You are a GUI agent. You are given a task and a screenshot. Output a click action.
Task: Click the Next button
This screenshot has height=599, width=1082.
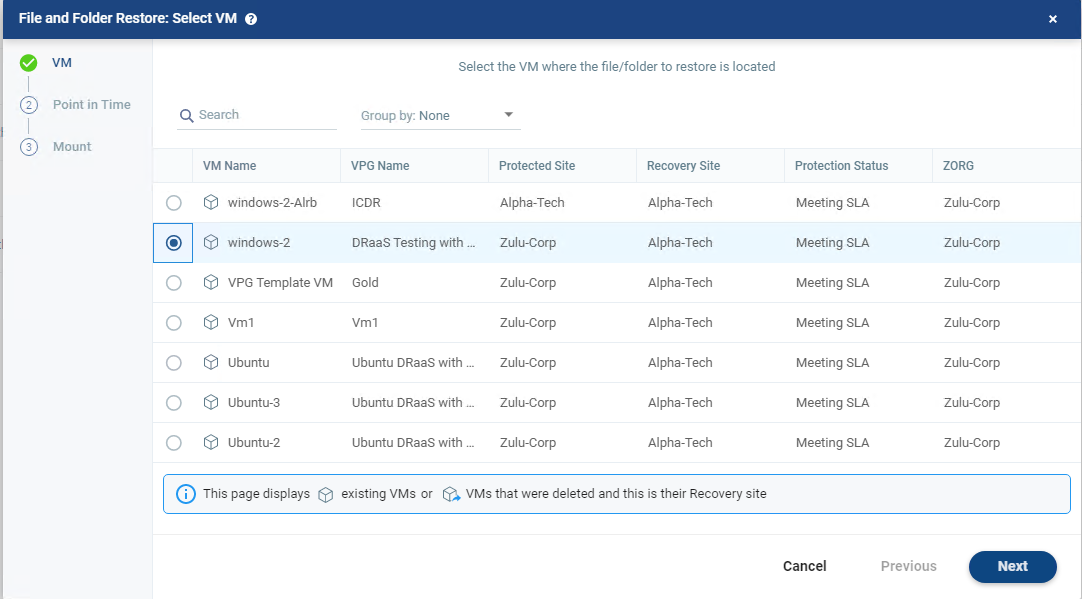1012,566
